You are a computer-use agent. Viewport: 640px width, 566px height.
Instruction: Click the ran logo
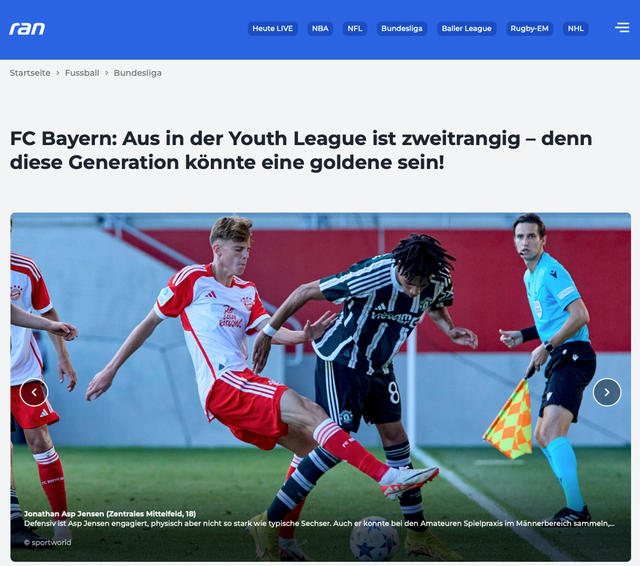coord(27,29)
